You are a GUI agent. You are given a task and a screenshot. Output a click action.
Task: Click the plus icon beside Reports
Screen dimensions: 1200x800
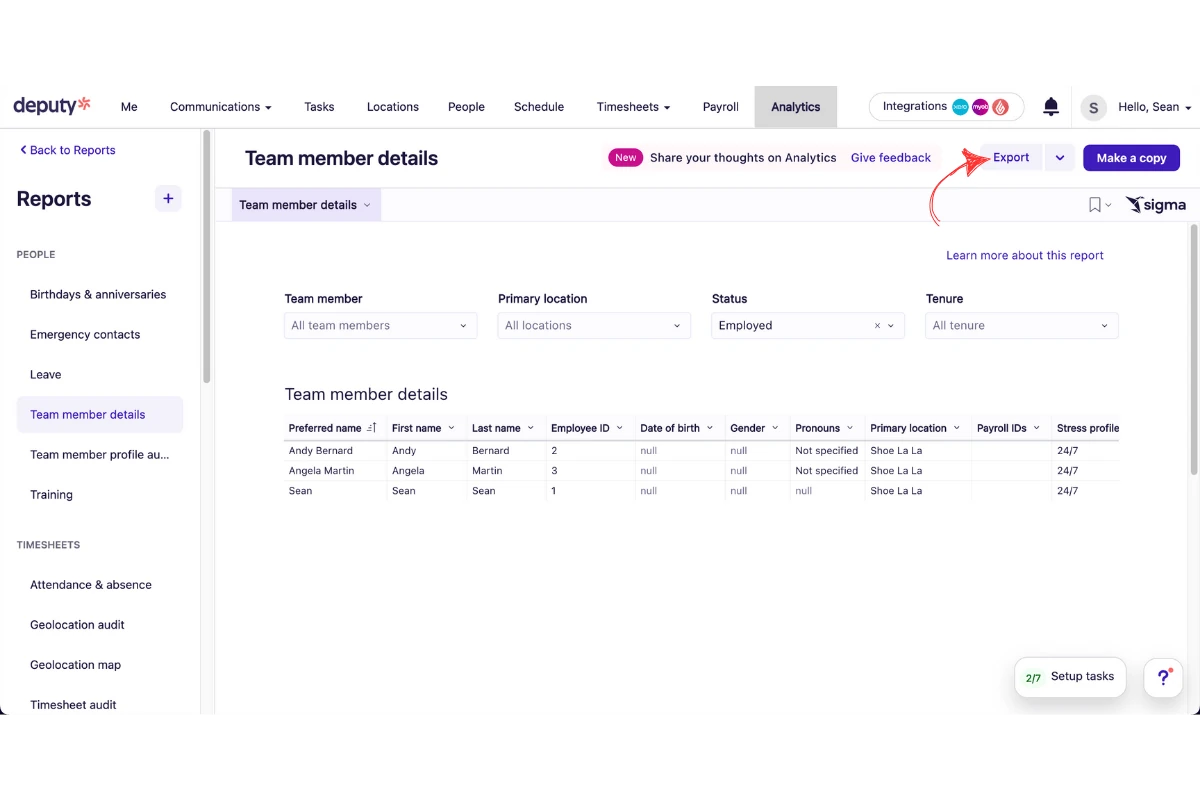(168, 199)
